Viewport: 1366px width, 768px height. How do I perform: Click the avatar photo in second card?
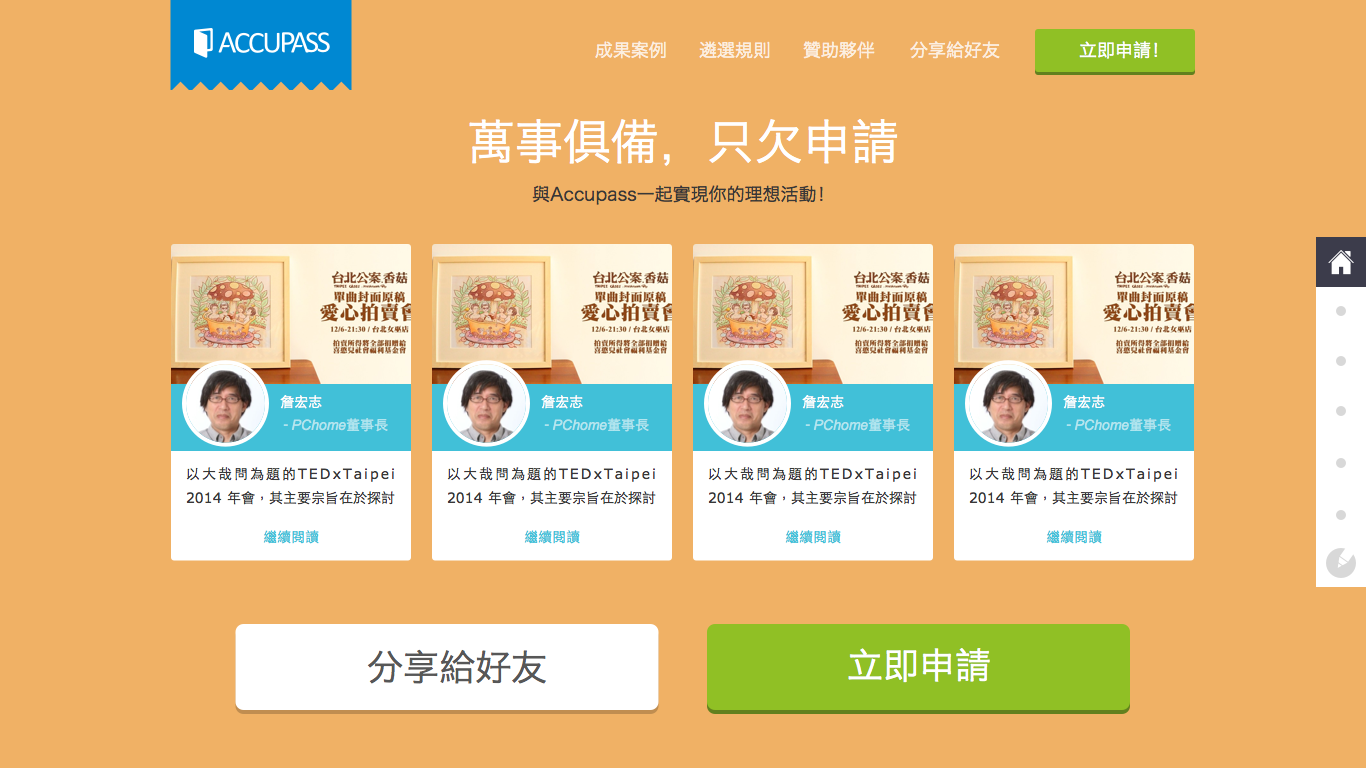(486, 404)
